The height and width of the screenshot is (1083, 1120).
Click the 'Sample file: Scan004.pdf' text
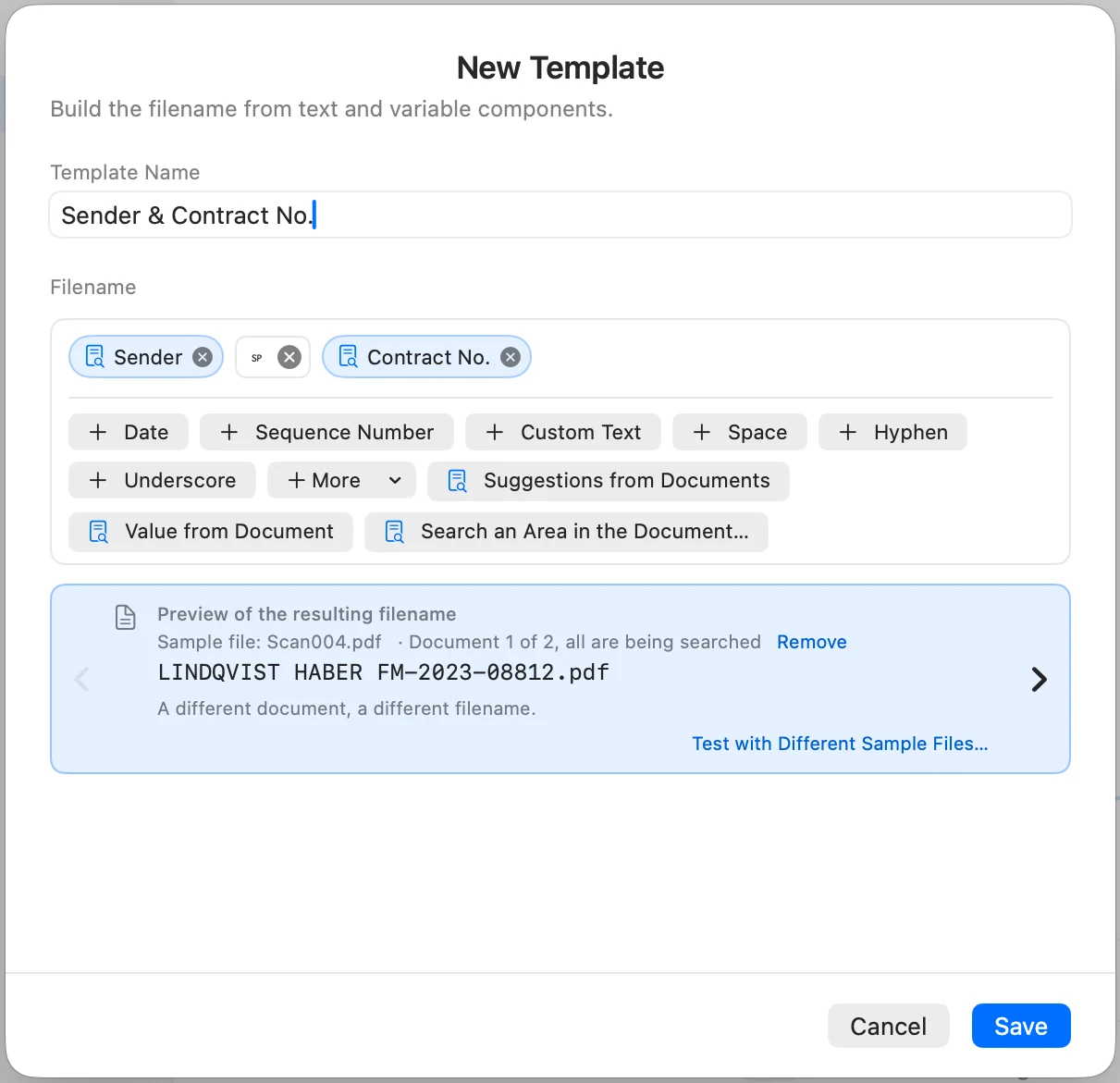point(269,642)
